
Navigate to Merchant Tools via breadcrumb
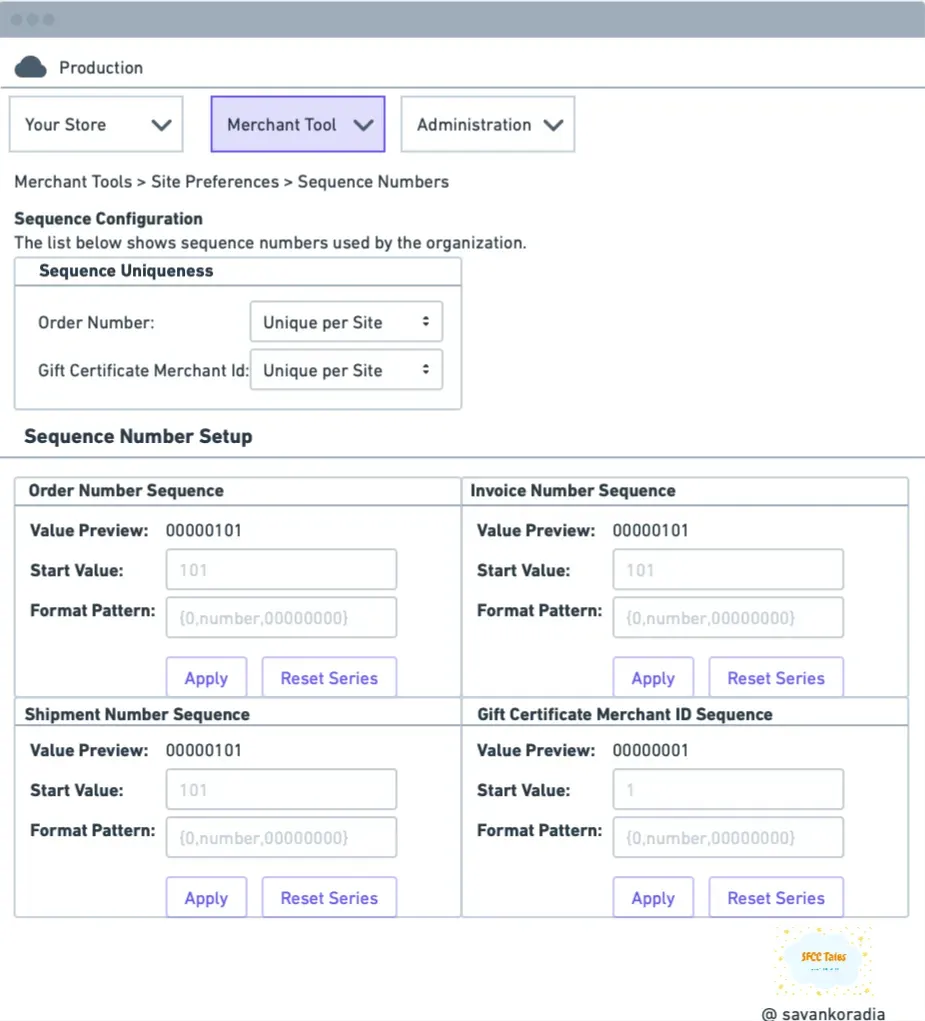click(73, 182)
